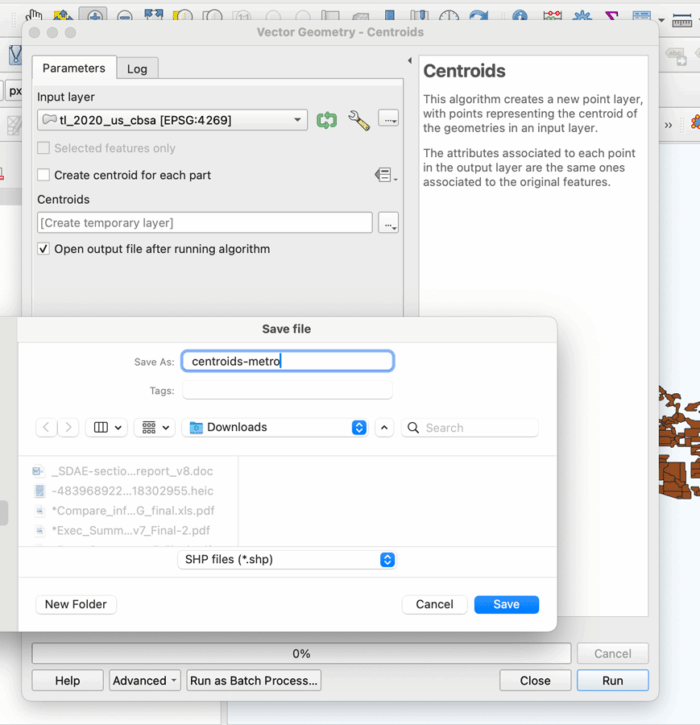Collapse the Centroids help panel arrow

click(x=409, y=61)
